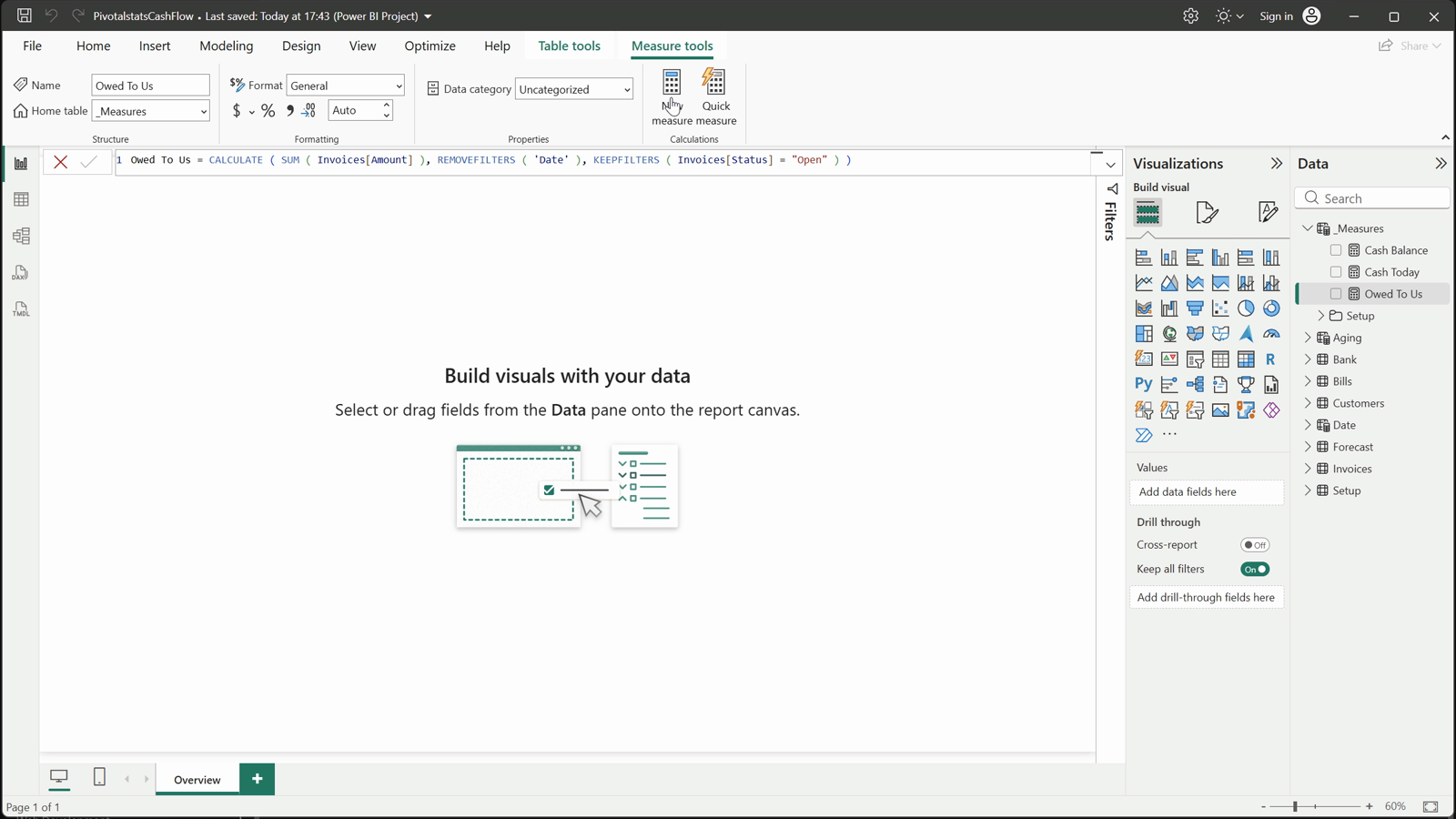Select the Python visual icon
Screen dimensions: 1456x819
(1144, 384)
